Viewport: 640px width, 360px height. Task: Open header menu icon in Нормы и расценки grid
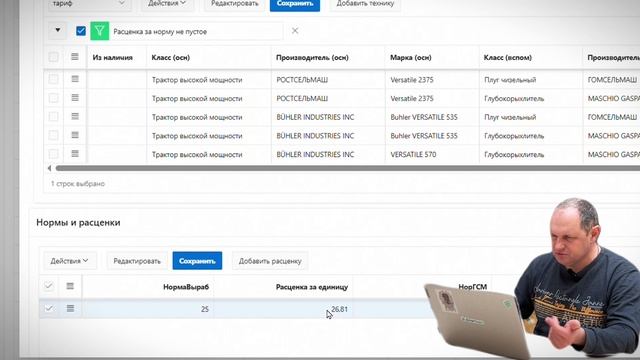[x=70, y=286]
